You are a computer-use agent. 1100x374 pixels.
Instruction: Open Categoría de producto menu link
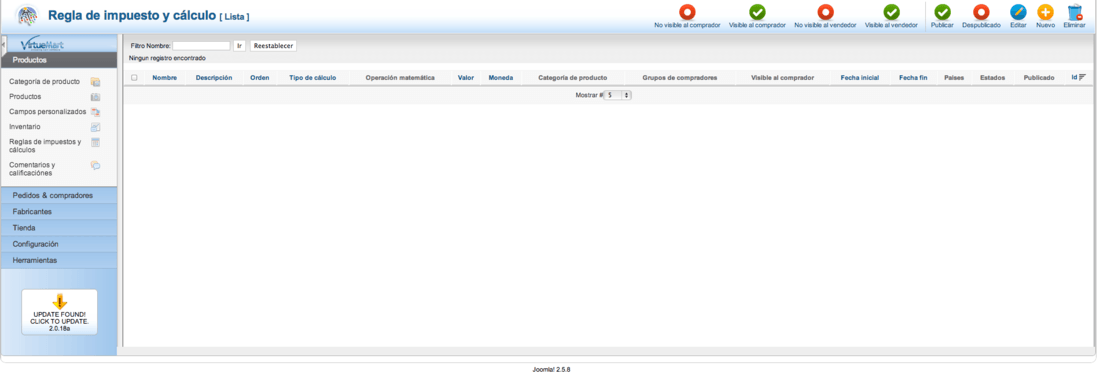[x=44, y=81]
